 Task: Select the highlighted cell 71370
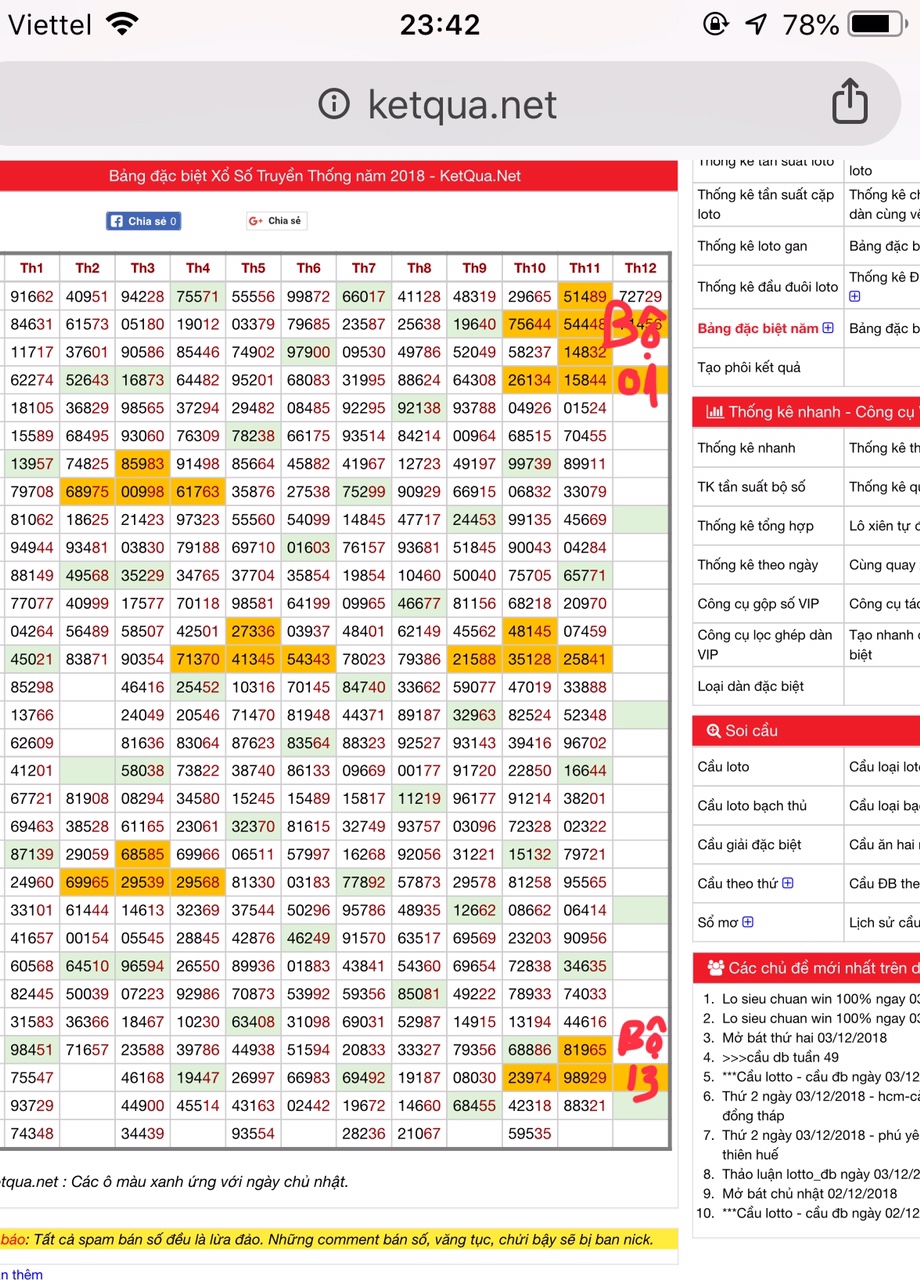click(198, 660)
